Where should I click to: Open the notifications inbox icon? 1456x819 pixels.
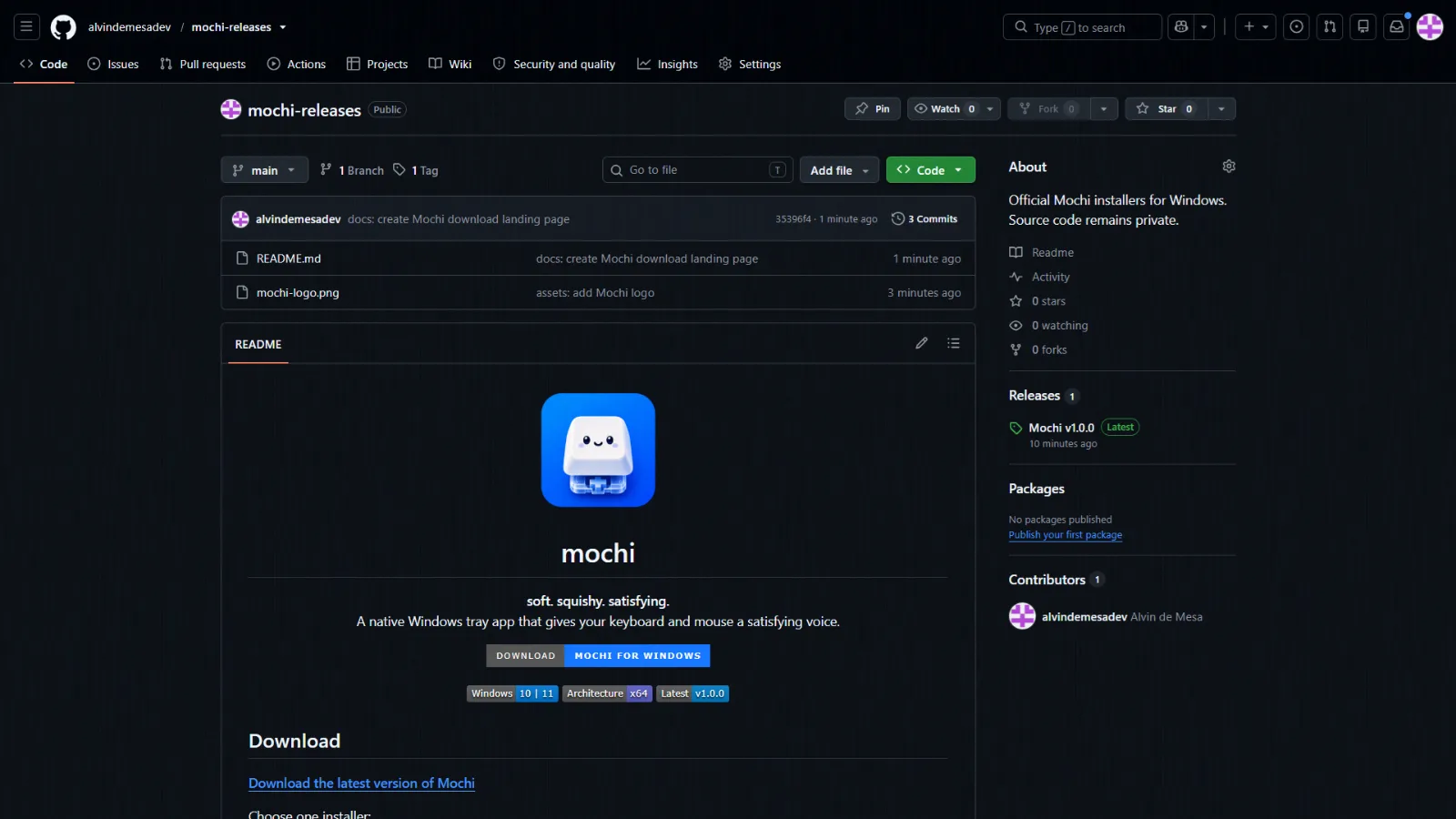point(1396,27)
